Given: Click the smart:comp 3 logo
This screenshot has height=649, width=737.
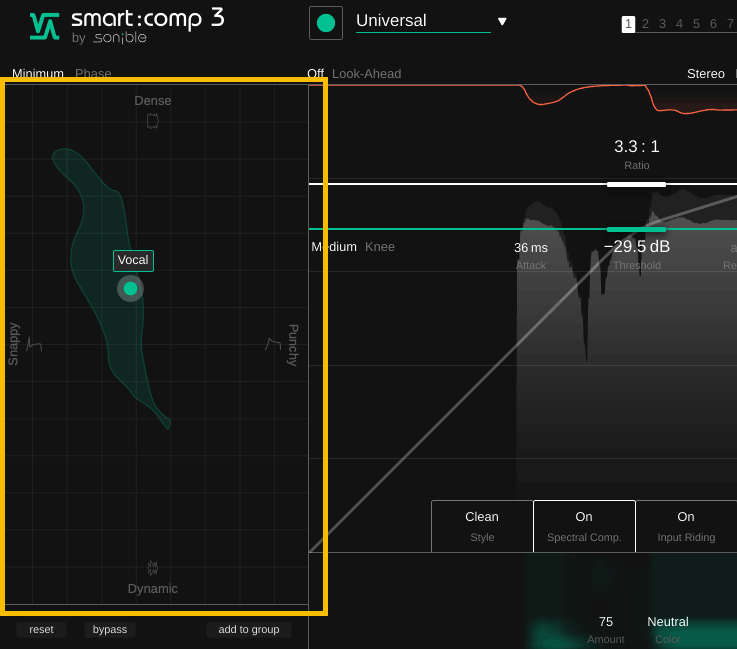Looking at the screenshot, I should (127, 26).
